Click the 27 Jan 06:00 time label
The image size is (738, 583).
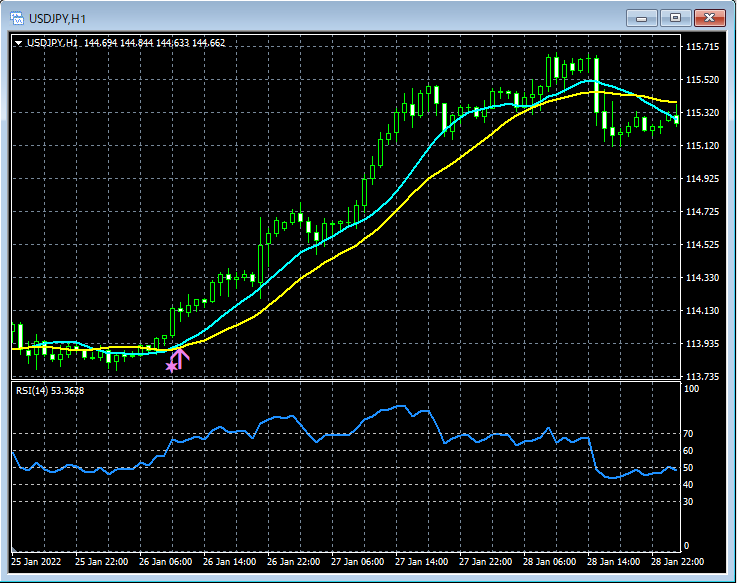358,561
